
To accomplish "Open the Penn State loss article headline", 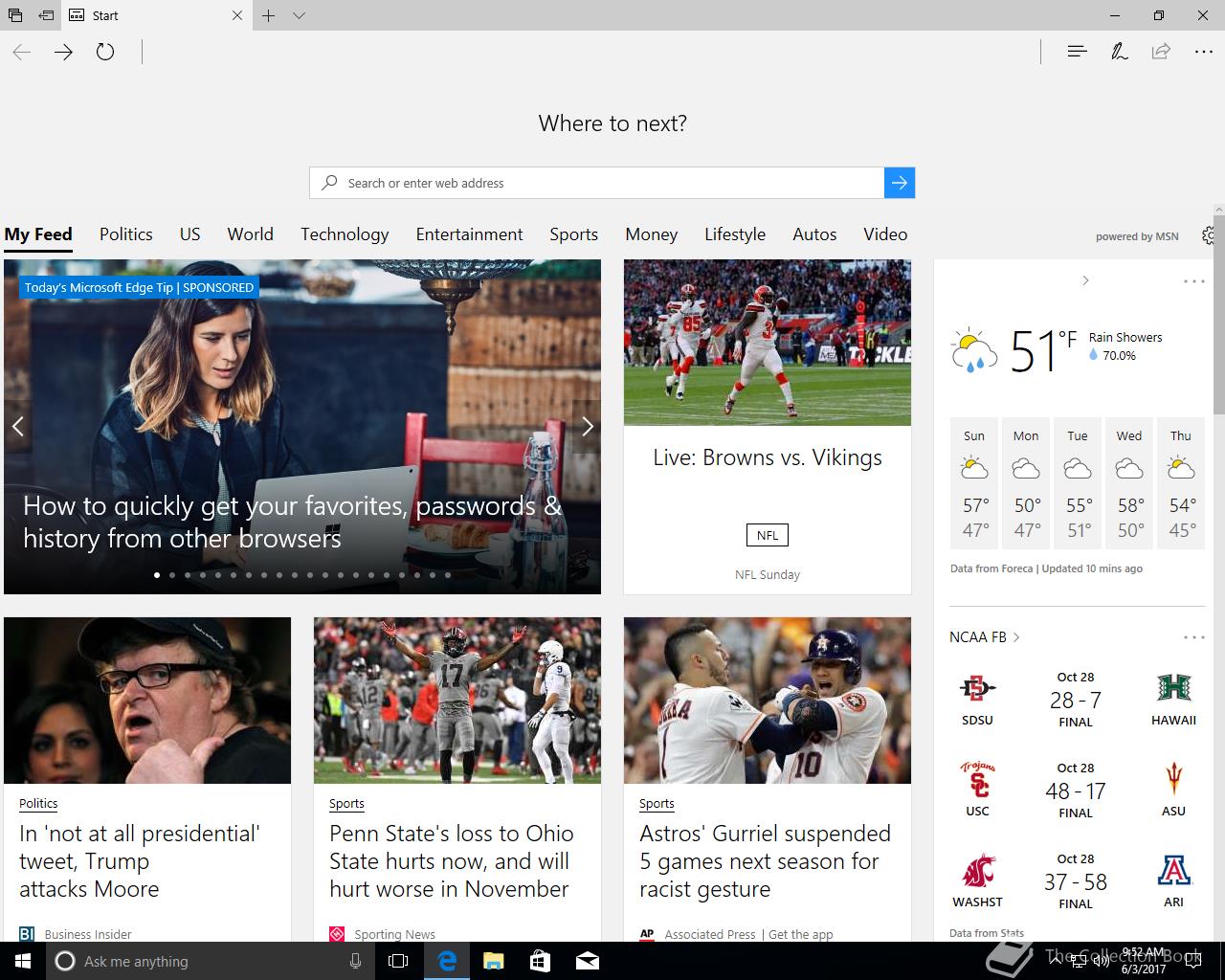I will (x=452, y=861).
